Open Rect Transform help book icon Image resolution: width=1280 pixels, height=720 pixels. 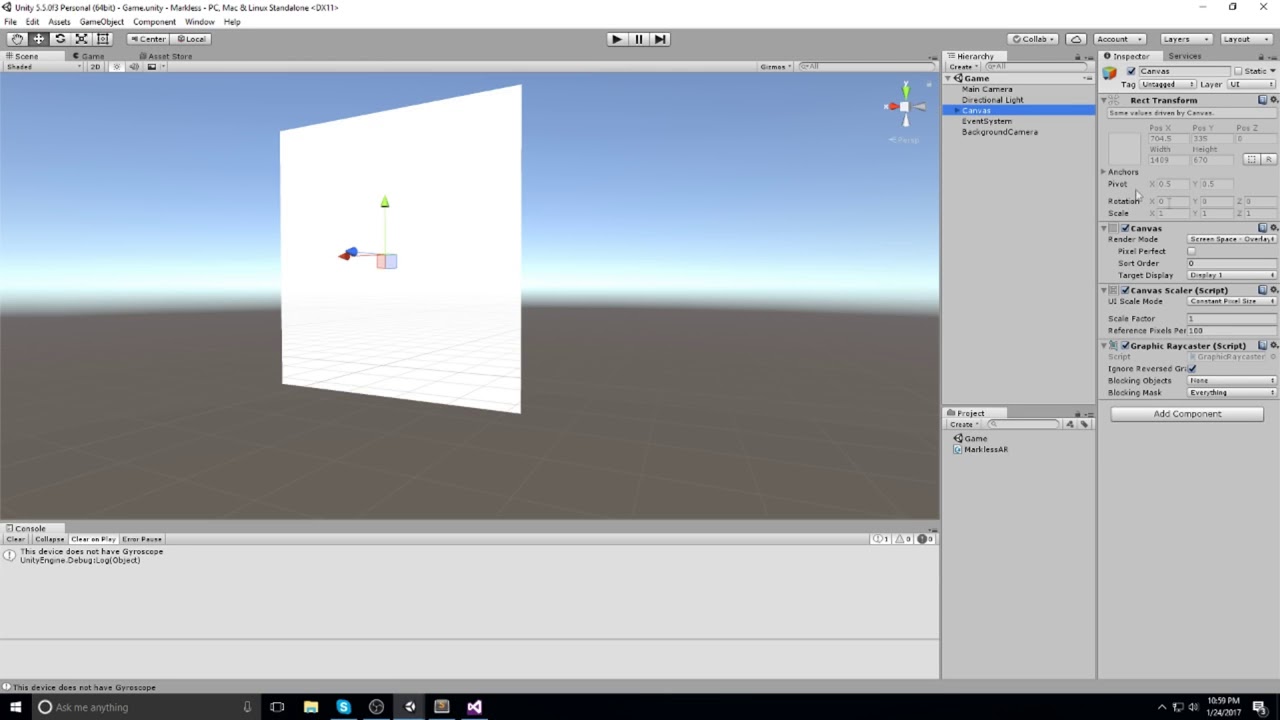click(x=1262, y=100)
